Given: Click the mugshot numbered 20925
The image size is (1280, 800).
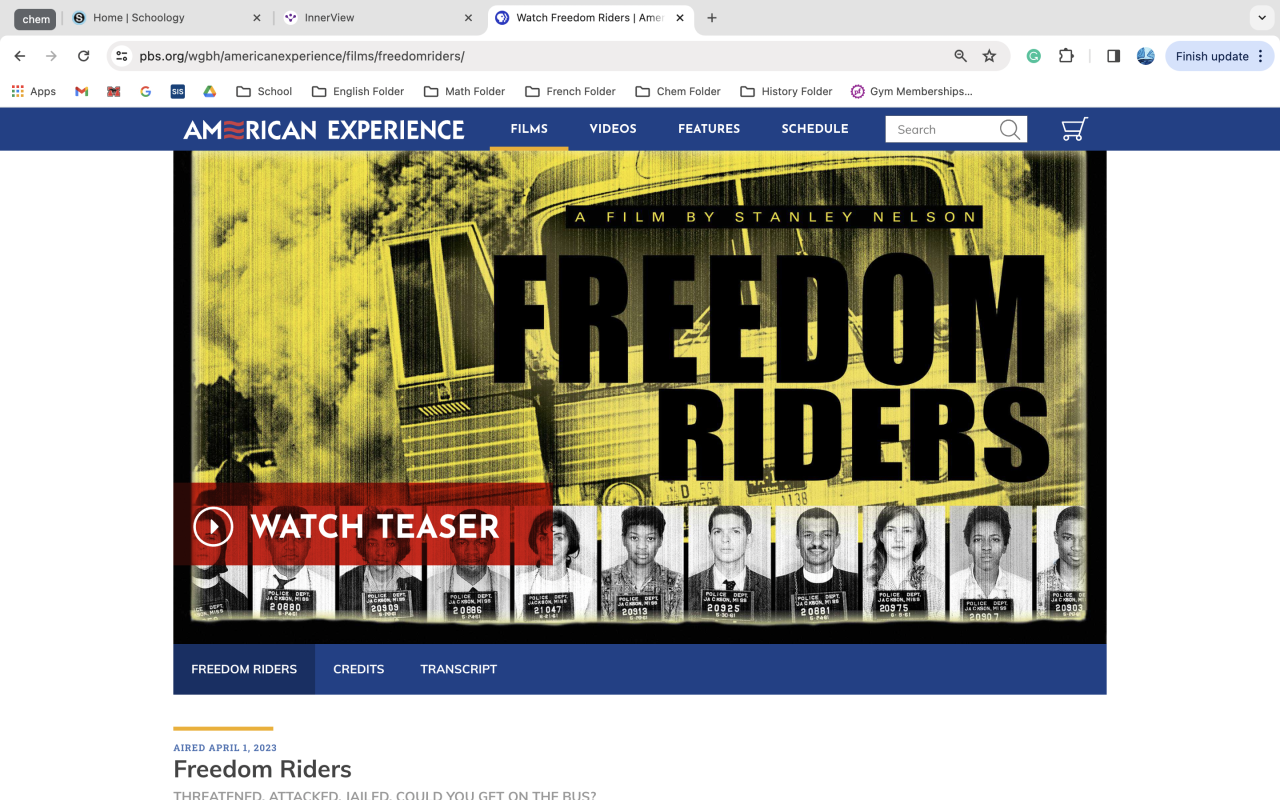Looking at the screenshot, I should click(727, 565).
